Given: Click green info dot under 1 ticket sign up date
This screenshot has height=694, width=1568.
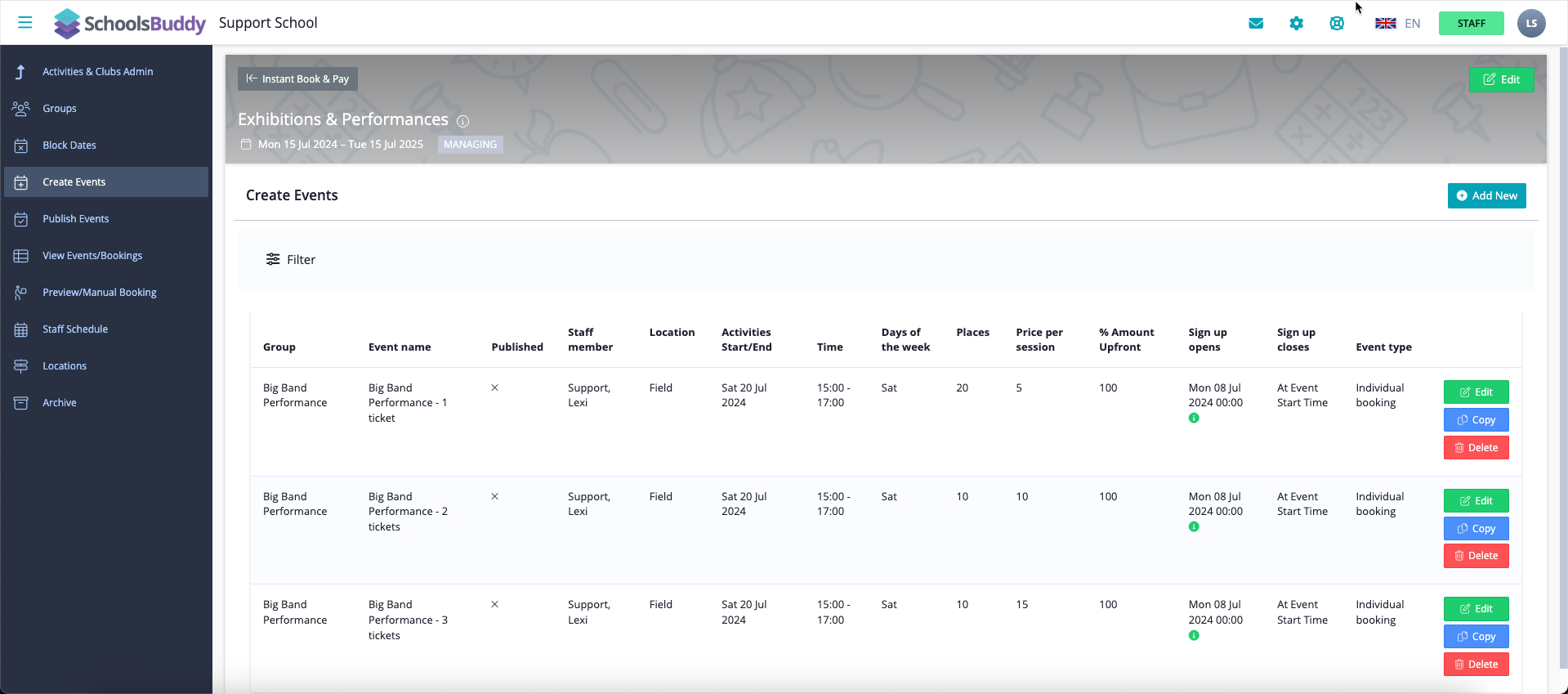Looking at the screenshot, I should (x=1194, y=418).
